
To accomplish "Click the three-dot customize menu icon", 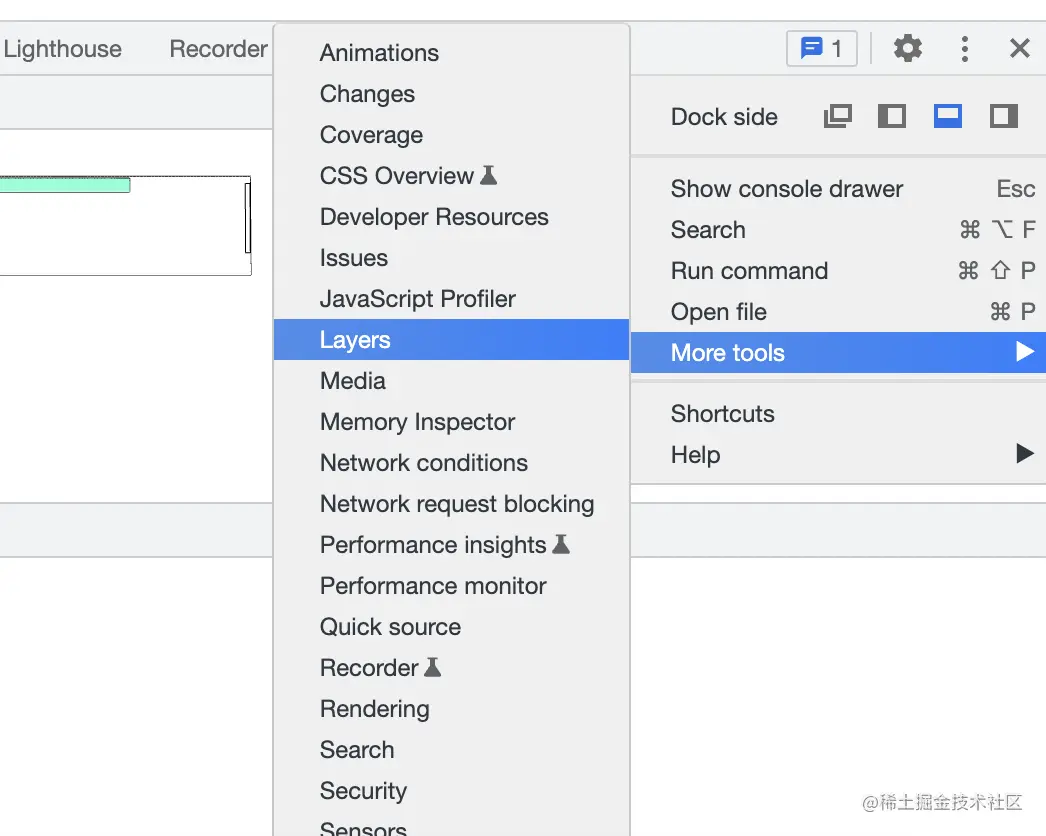I will click(x=964, y=48).
